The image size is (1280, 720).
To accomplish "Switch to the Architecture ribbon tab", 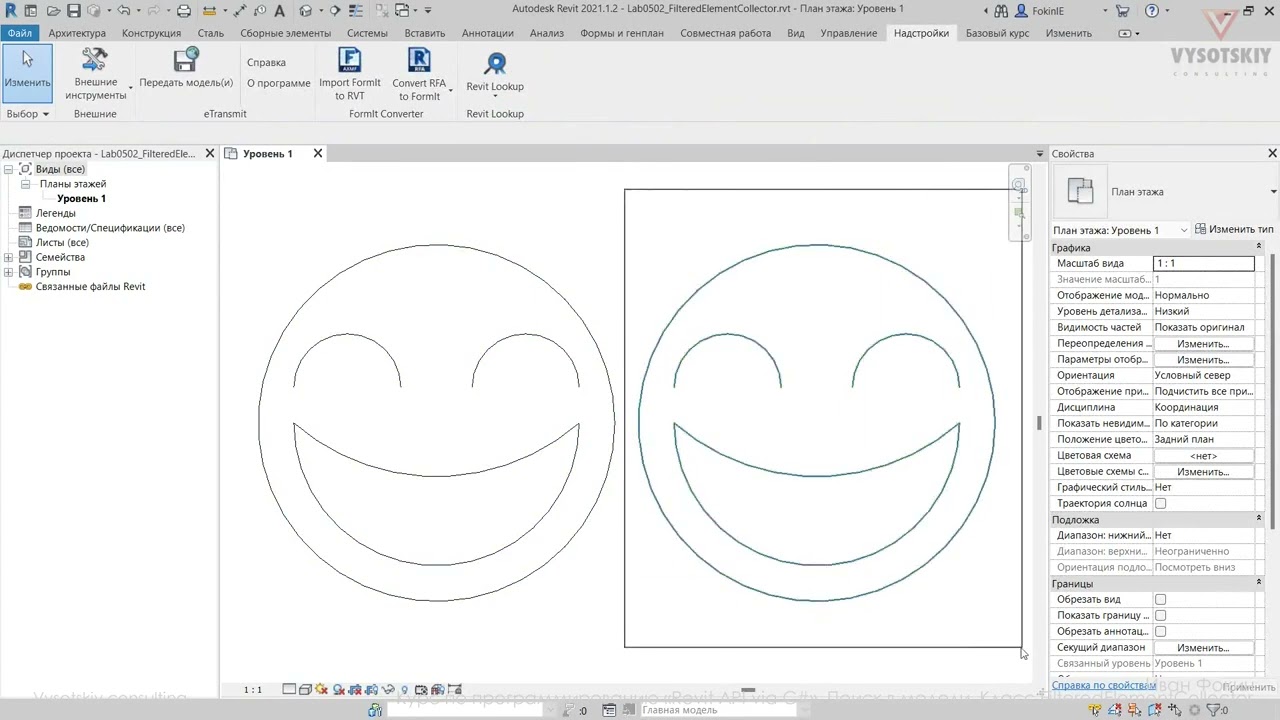I will (x=77, y=33).
